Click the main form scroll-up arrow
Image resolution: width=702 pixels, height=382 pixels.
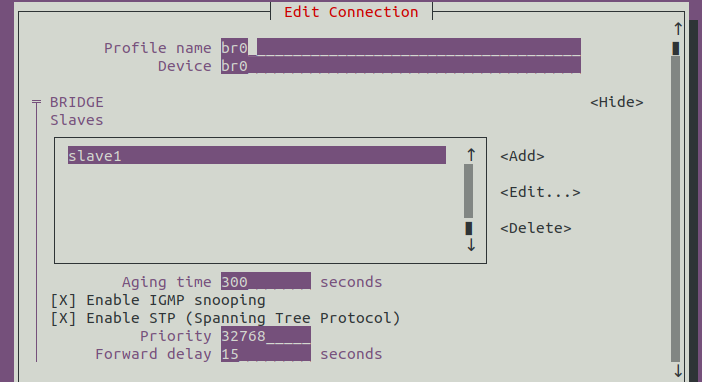678,29
